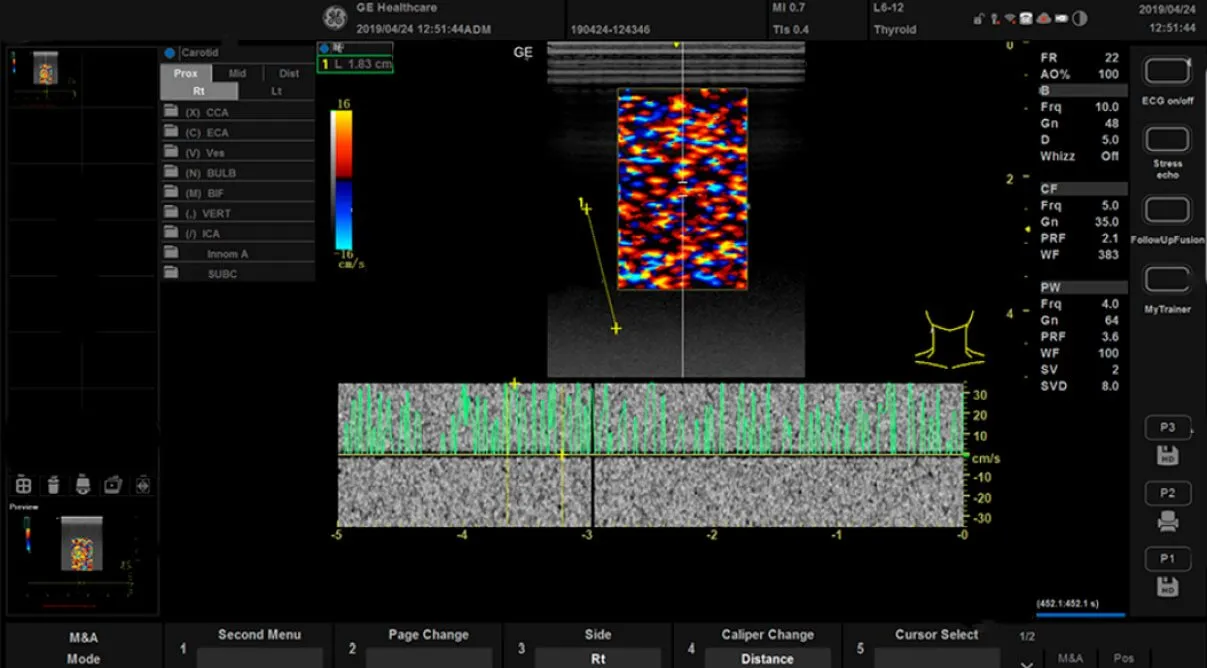
Task: Switch to the Lt side toggle
Action: [x=276, y=91]
